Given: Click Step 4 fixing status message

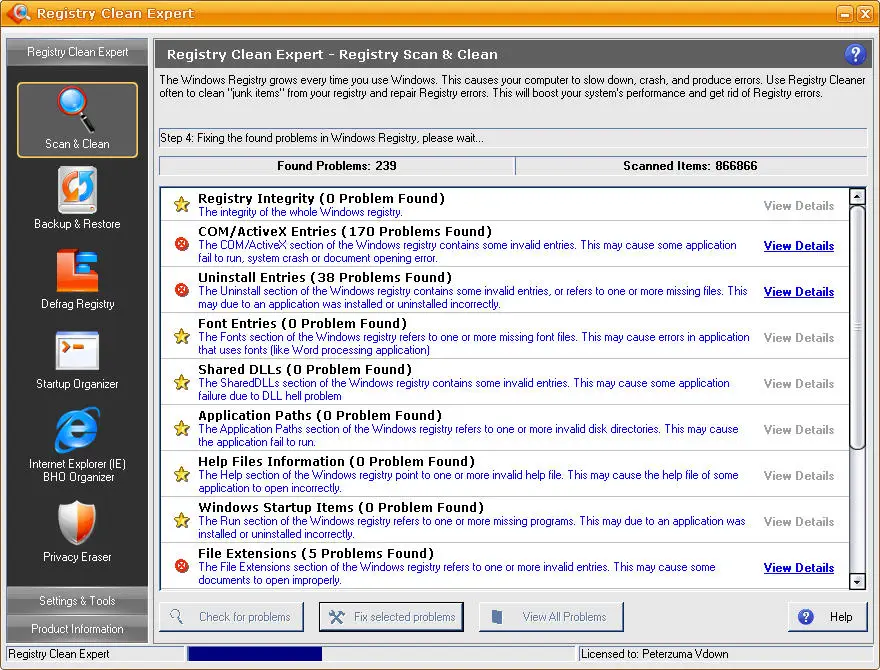Looking at the screenshot, I should pos(322,138).
